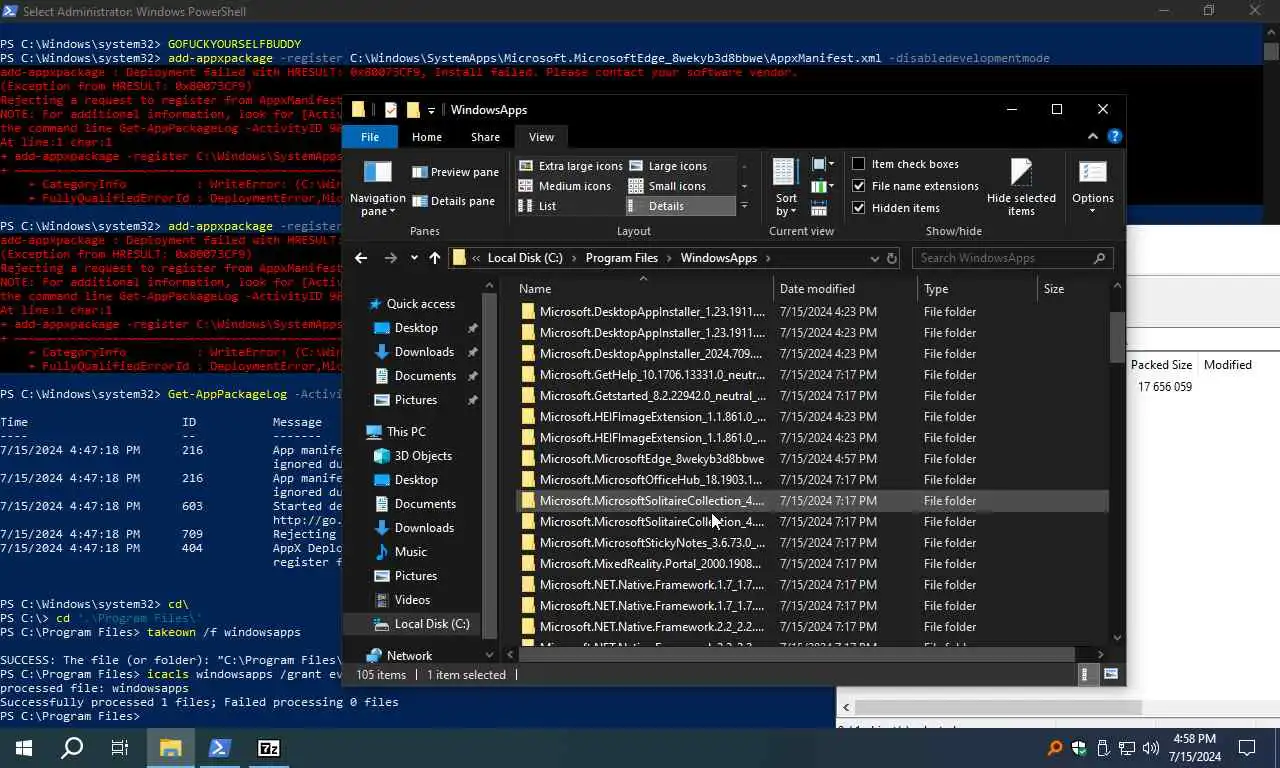Viewport: 1280px width, 768px height.
Task: Open 7-Zip from the taskbar
Action: pyautogui.click(x=269, y=748)
